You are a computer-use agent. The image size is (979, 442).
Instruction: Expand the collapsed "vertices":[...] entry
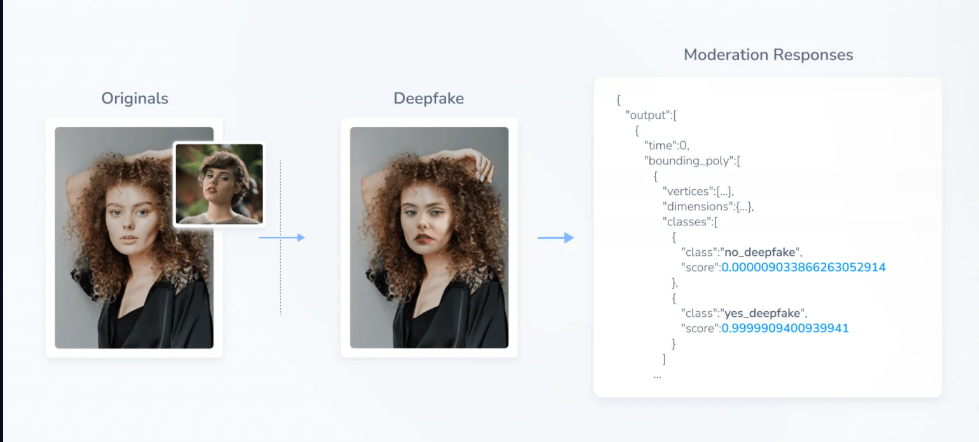[x=698, y=191]
